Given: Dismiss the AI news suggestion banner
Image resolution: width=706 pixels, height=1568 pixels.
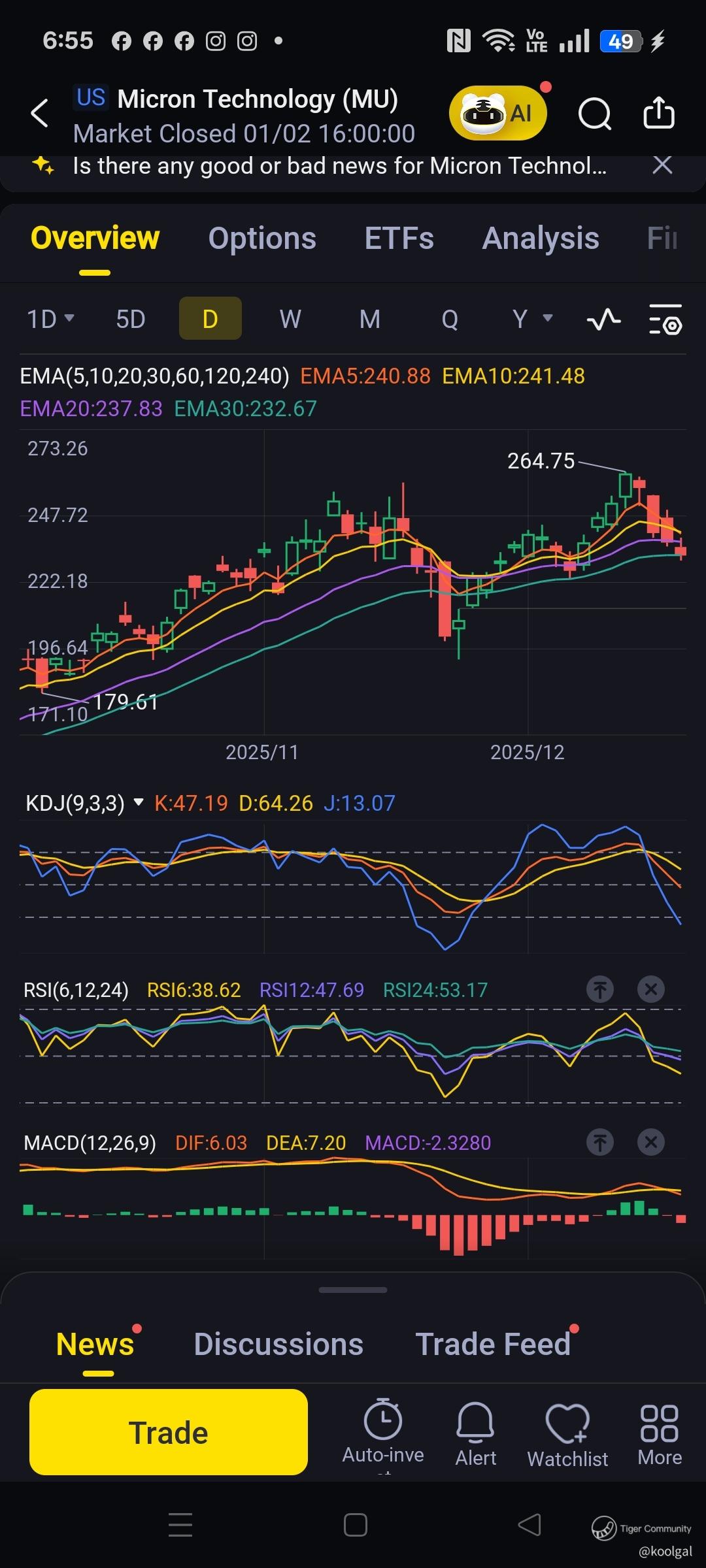Looking at the screenshot, I should coord(662,165).
